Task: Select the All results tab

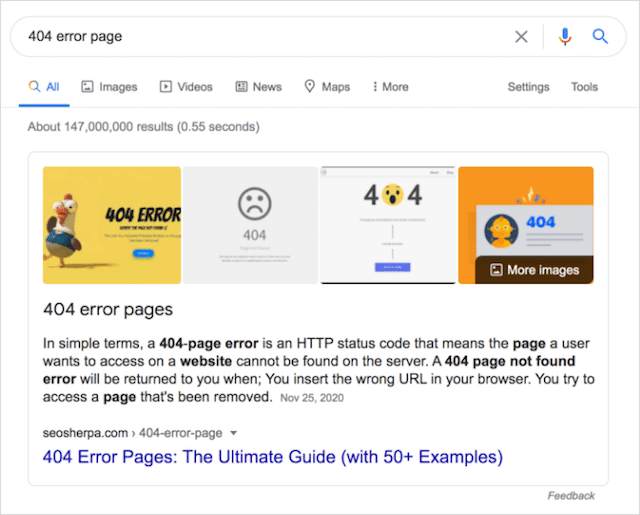Action: pos(45,87)
